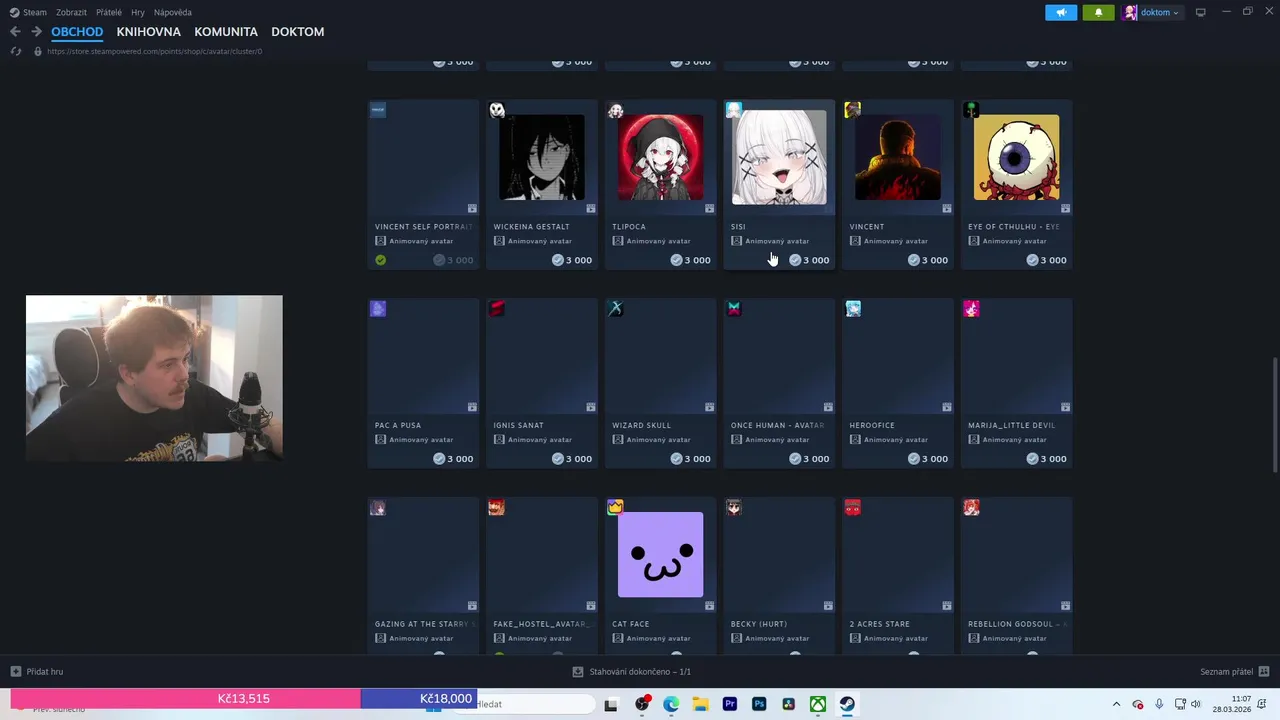Open downloads via Stahování dokončeno status
This screenshot has width=1280, height=720.
(632, 672)
